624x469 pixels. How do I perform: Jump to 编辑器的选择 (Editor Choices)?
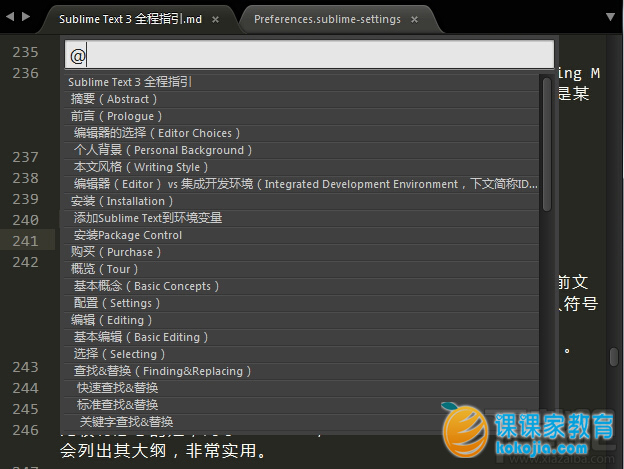[302, 133]
